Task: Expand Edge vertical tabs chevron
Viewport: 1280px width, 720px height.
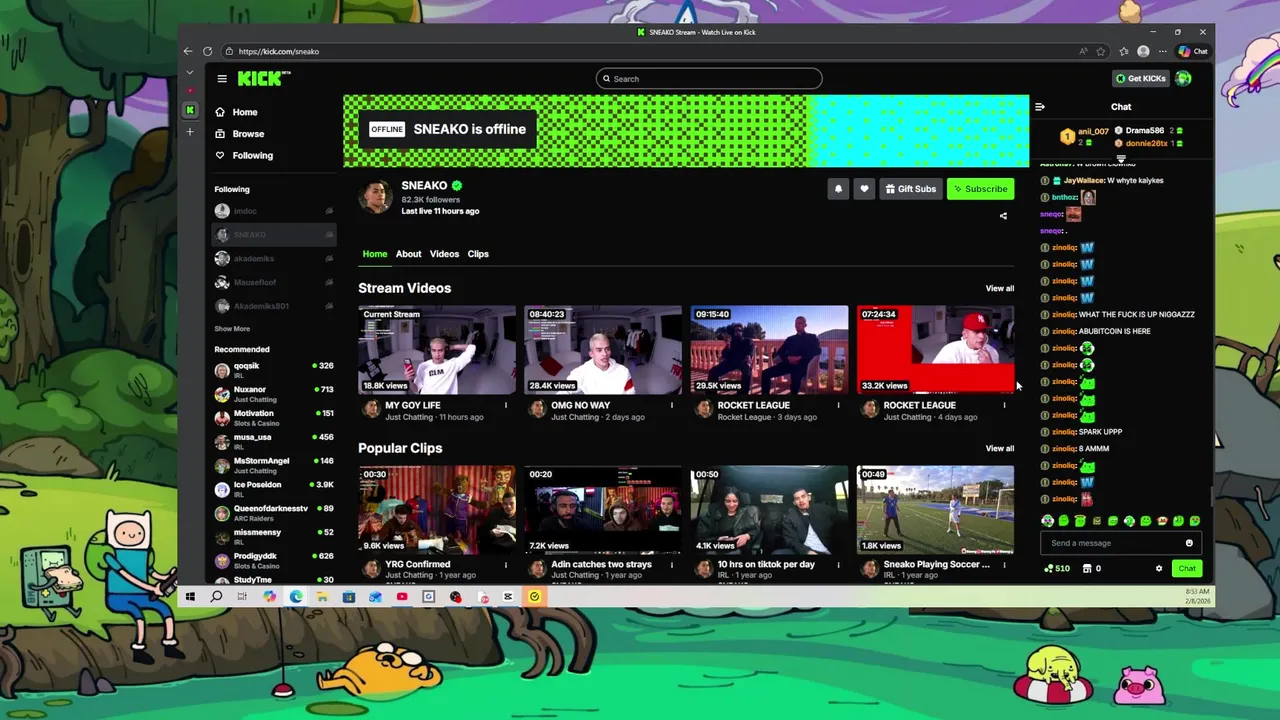Action: pyautogui.click(x=189, y=72)
